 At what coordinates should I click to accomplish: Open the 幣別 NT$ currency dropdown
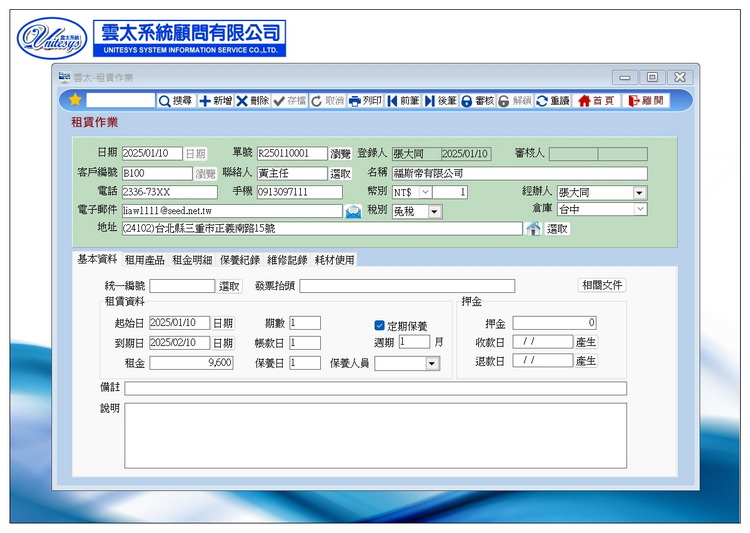(425, 192)
